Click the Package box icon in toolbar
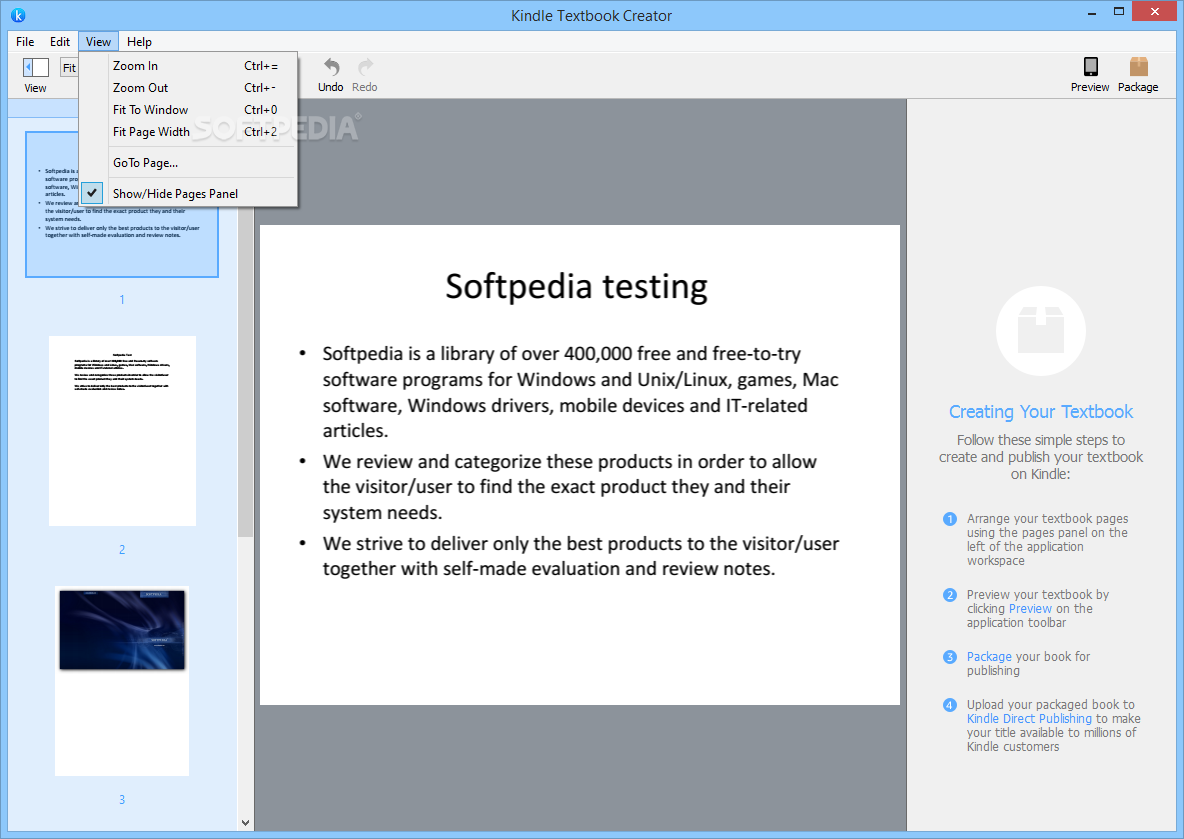1184x839 pixels. pos(1139,66)
